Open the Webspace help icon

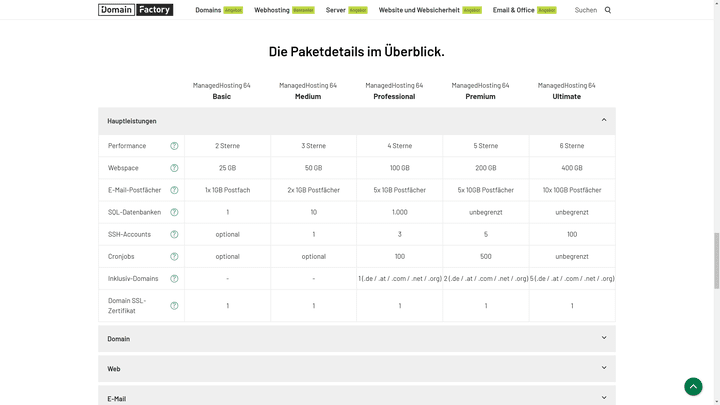tap(174, 168)
